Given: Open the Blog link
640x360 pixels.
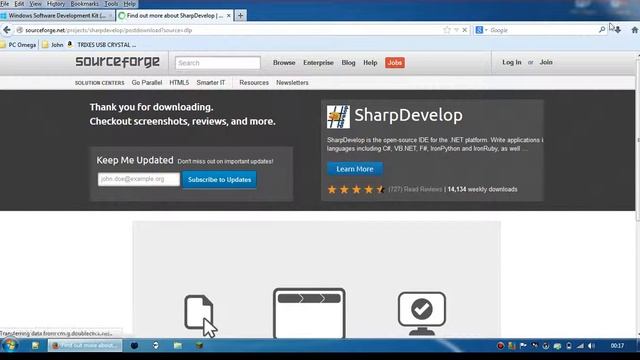Looking at the screenshot, I should coord(348,62).
